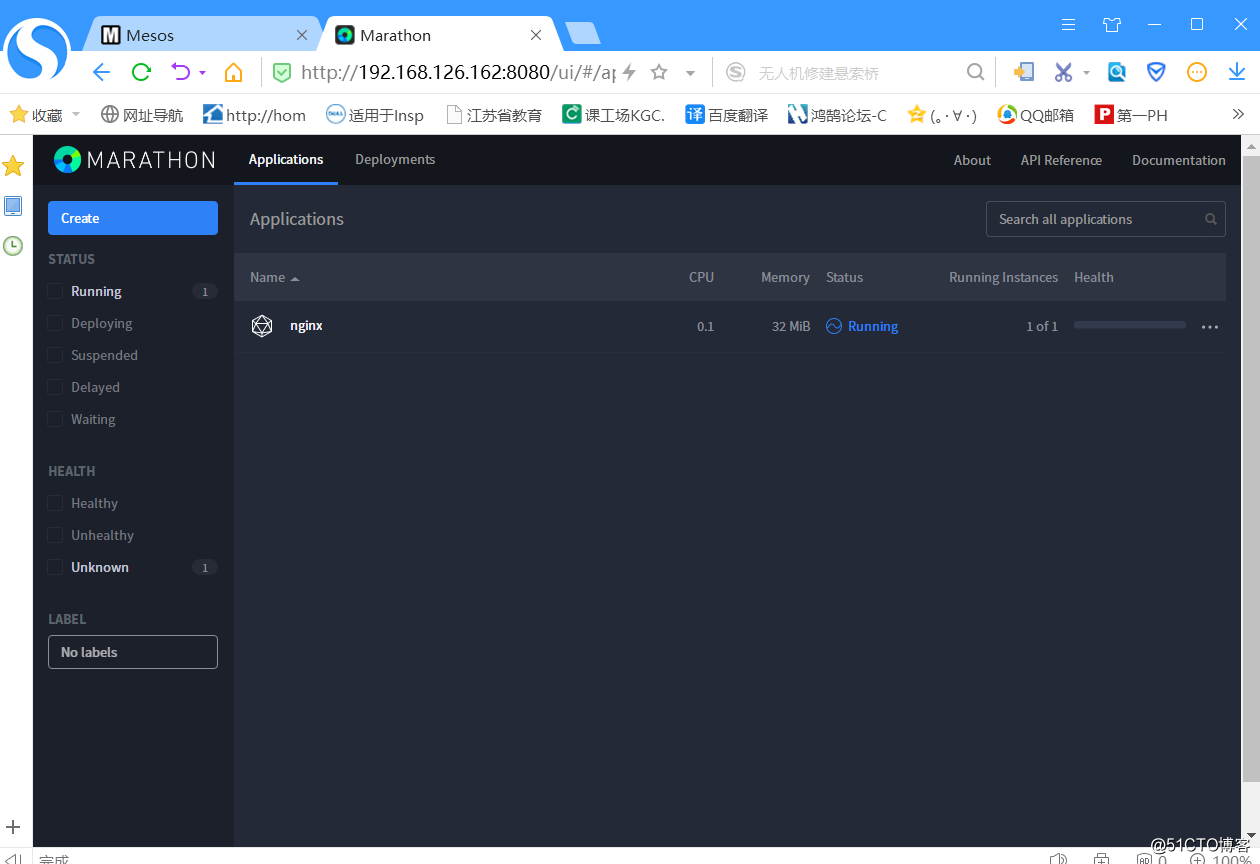Toggle the Deploying status filter checkbox
This screenshot has height=864, width=1260.
[x=55, y=324]
